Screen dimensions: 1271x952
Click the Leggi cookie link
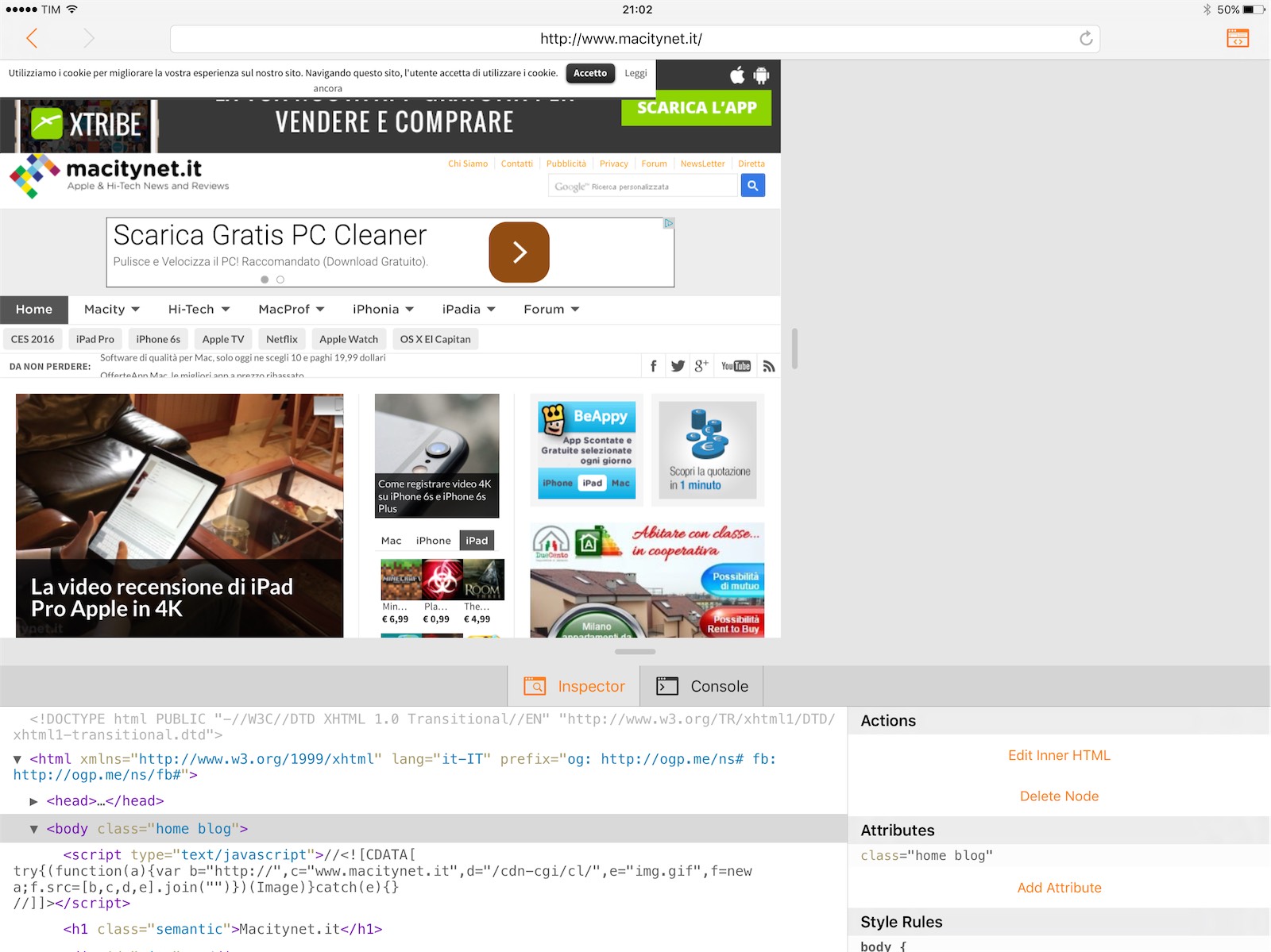click(635, 73)
